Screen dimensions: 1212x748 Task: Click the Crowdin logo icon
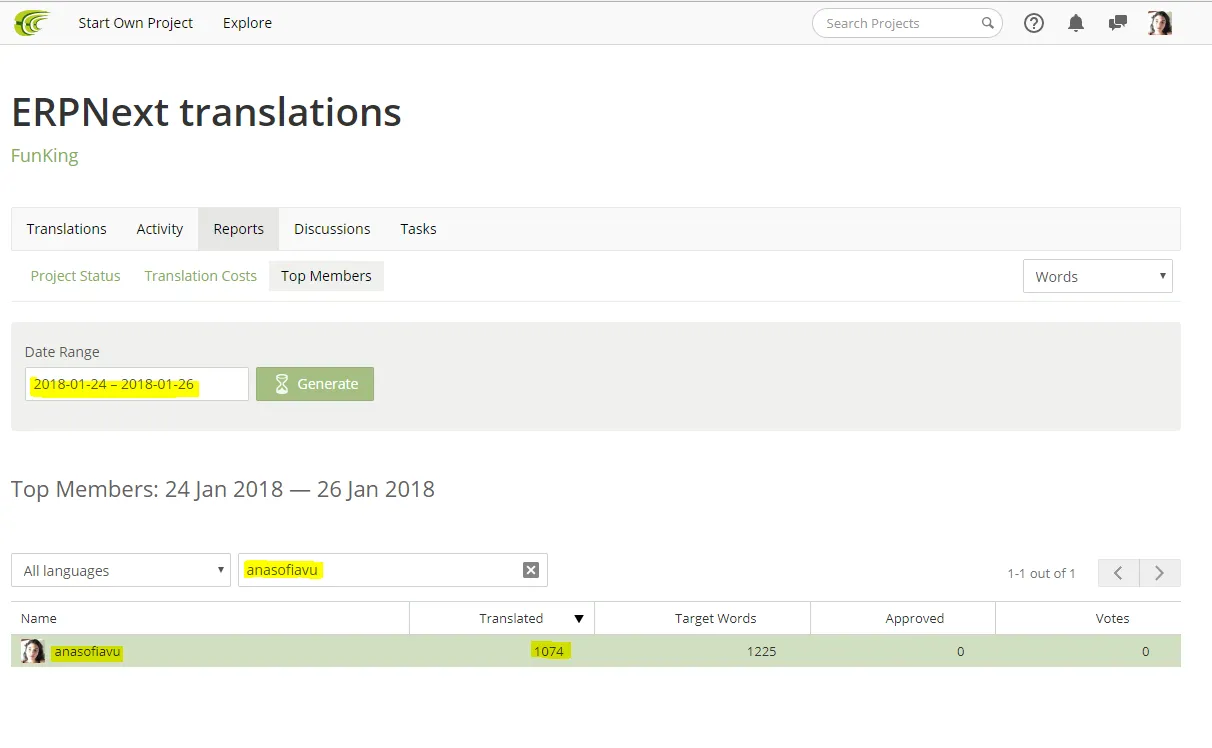32,22
